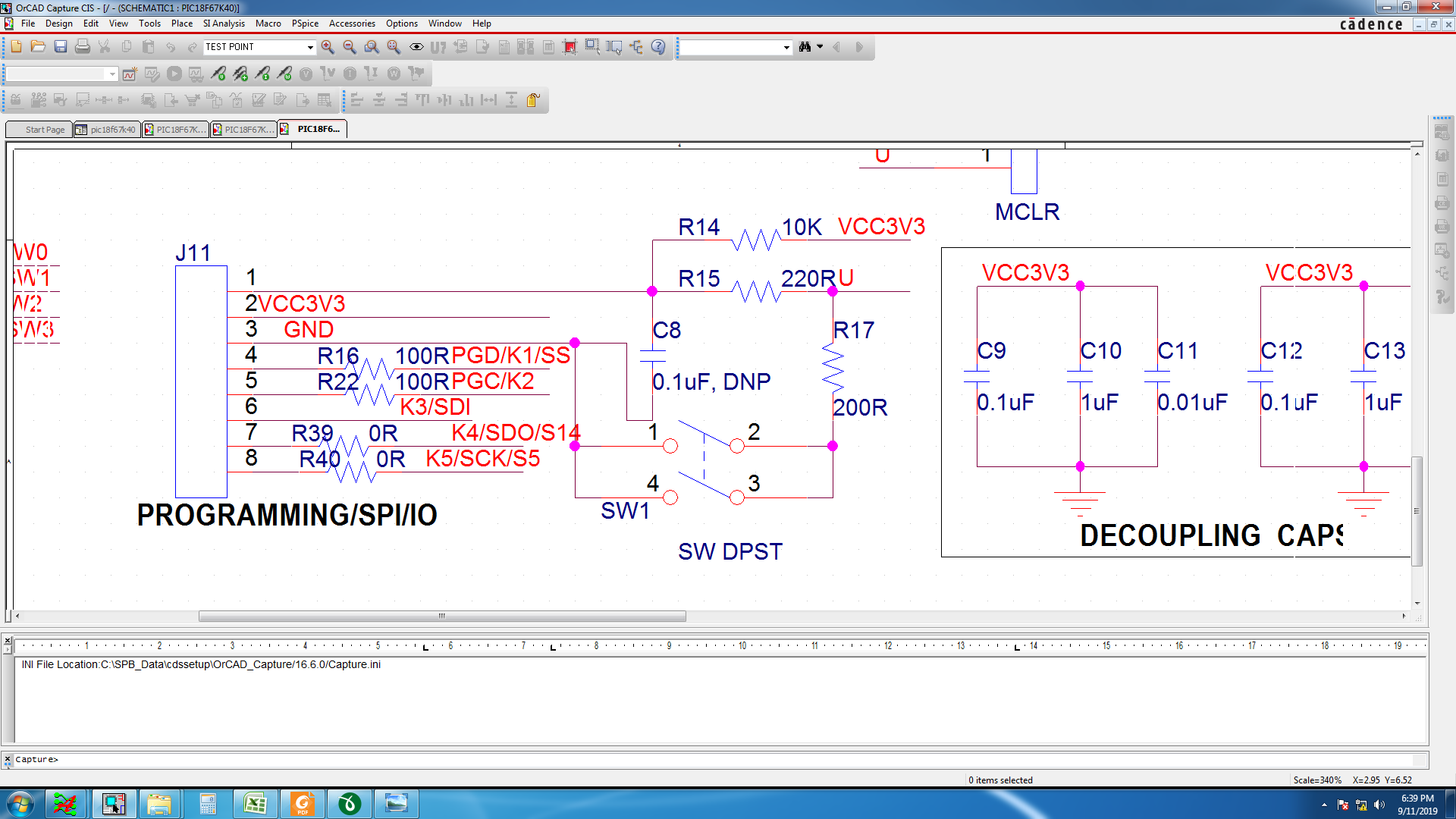Image resolution: width=1456 pixels, height=819 pixels.
Task: Click the Align Left icon
Action: pyautogui.click(x=357, y=100)
